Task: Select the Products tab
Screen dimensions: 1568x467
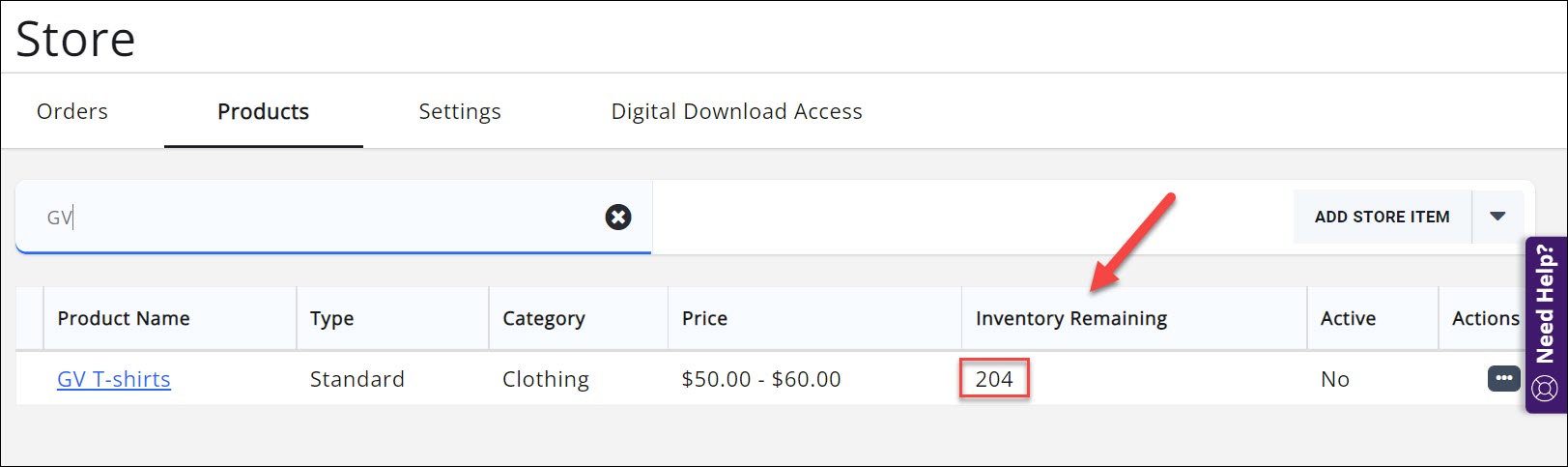Action: [263, 112]
